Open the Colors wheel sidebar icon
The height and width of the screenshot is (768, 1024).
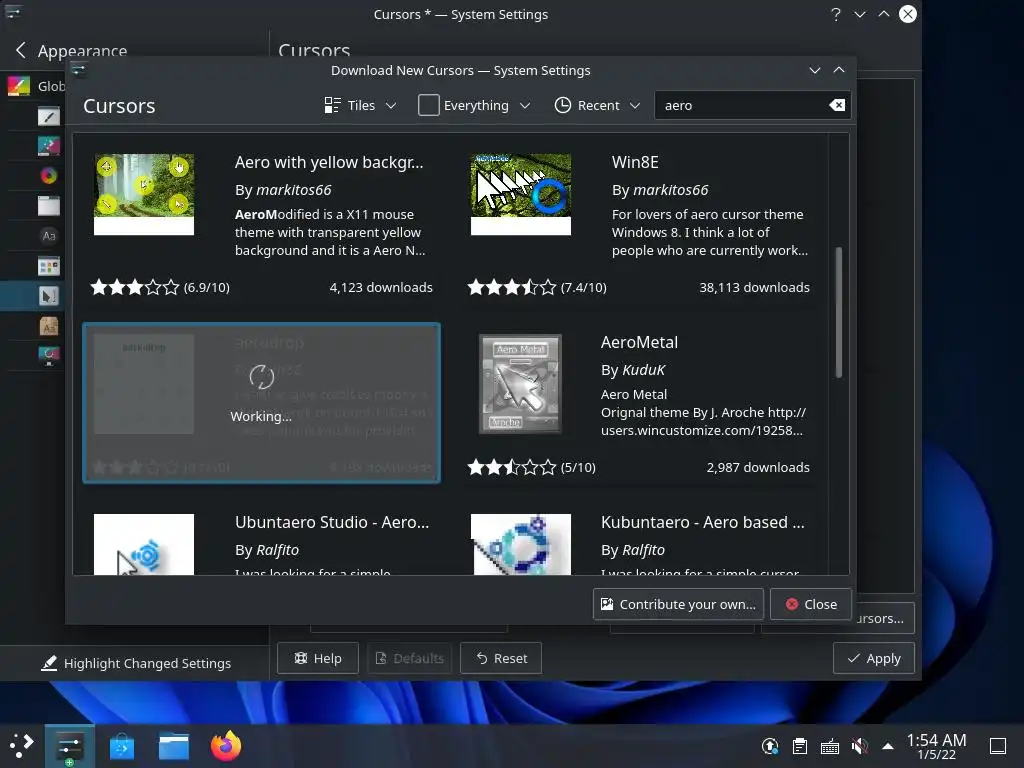click(48, 176)
